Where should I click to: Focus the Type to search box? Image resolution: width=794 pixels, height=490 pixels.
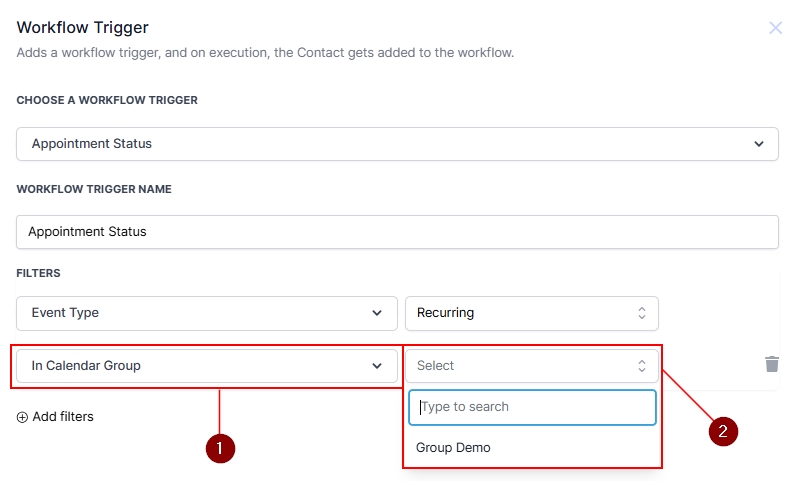click(532, 407)
